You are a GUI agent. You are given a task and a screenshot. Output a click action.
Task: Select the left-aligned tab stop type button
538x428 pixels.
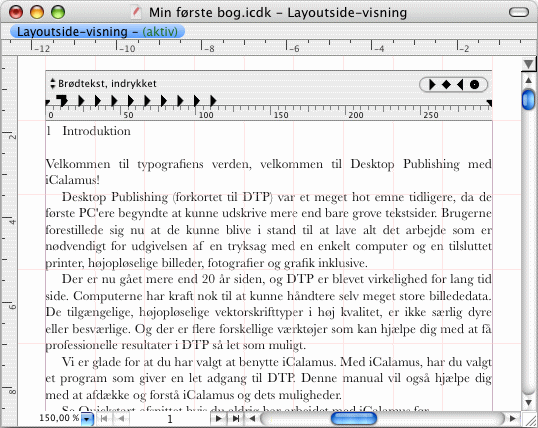tap(432, 84)
